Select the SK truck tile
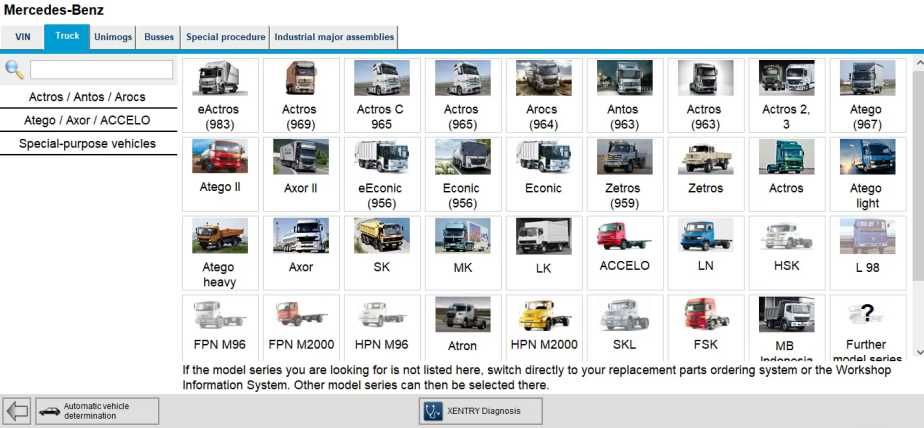924x428 pixels. pyautogui.click(x=382, y=253)
